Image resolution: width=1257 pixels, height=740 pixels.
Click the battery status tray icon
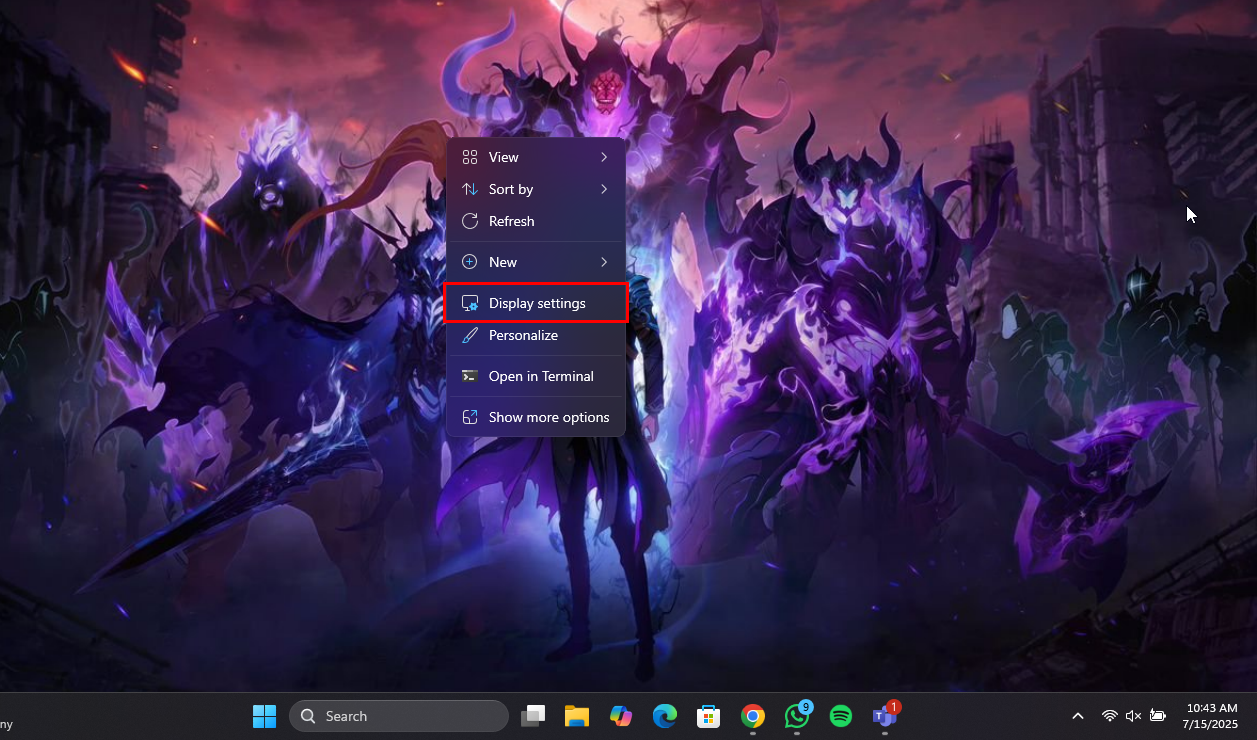tap(1158, 716)
